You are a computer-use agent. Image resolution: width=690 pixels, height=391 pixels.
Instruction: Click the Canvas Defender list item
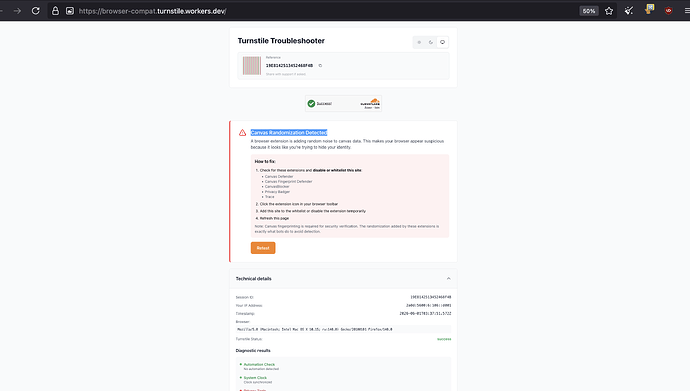pos(279,176)
